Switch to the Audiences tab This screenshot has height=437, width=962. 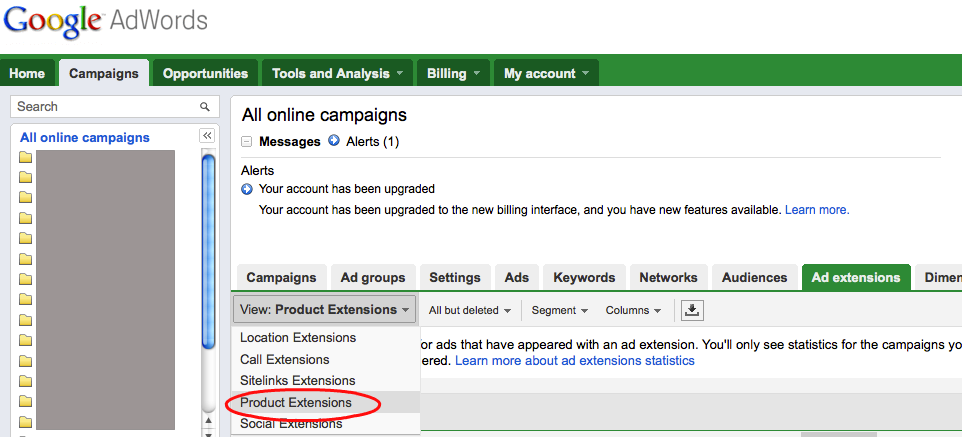[755, 277]
